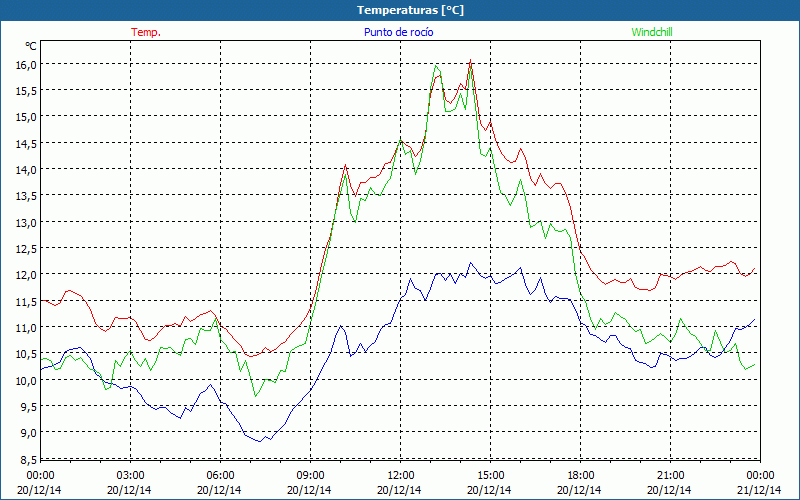
Task: Click the blue dew point minimum near 07:00
Action: click(260, 441)
